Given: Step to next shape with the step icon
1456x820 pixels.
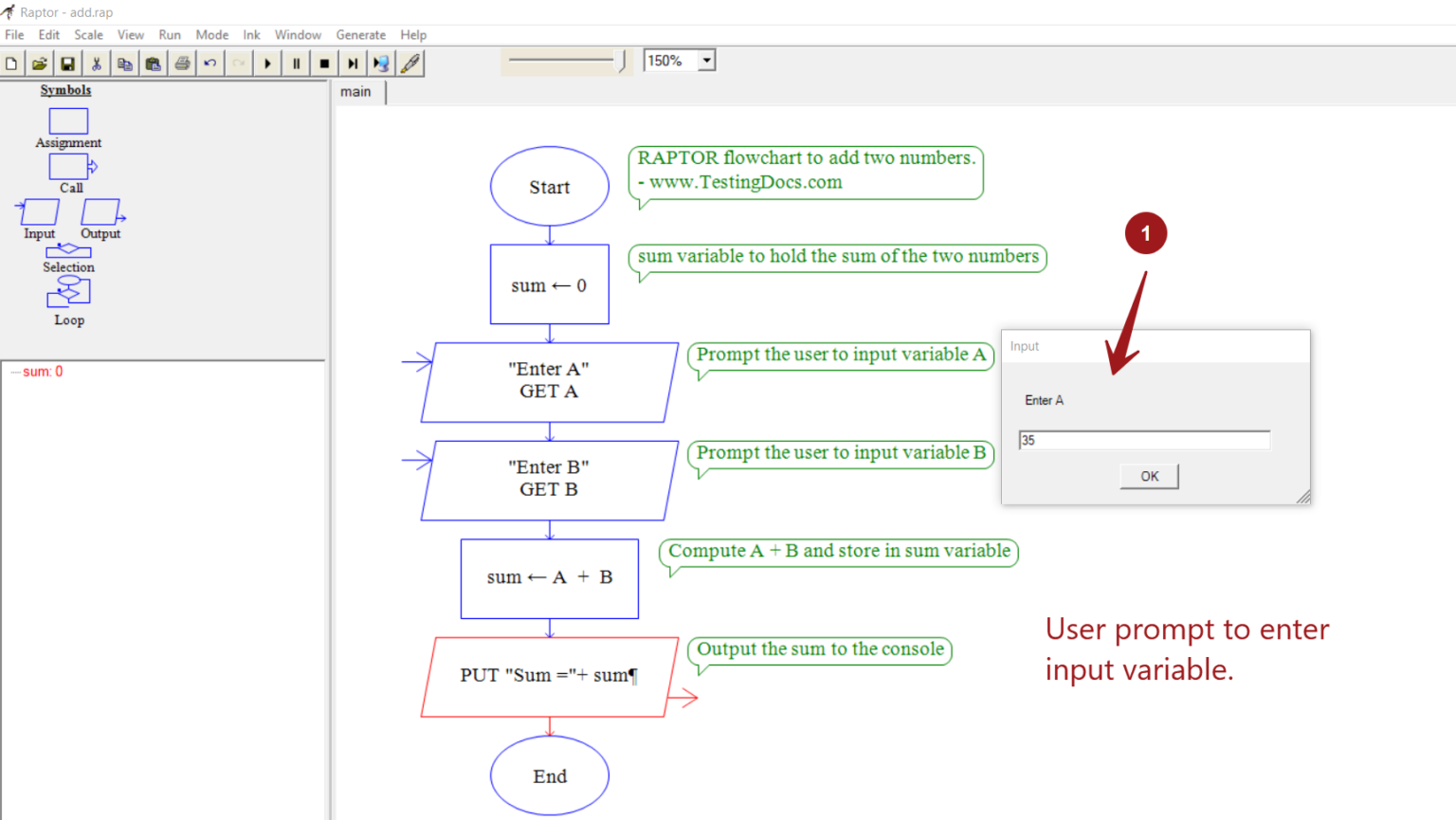Looking at the screenshot, I should click(x=353, y=64).
